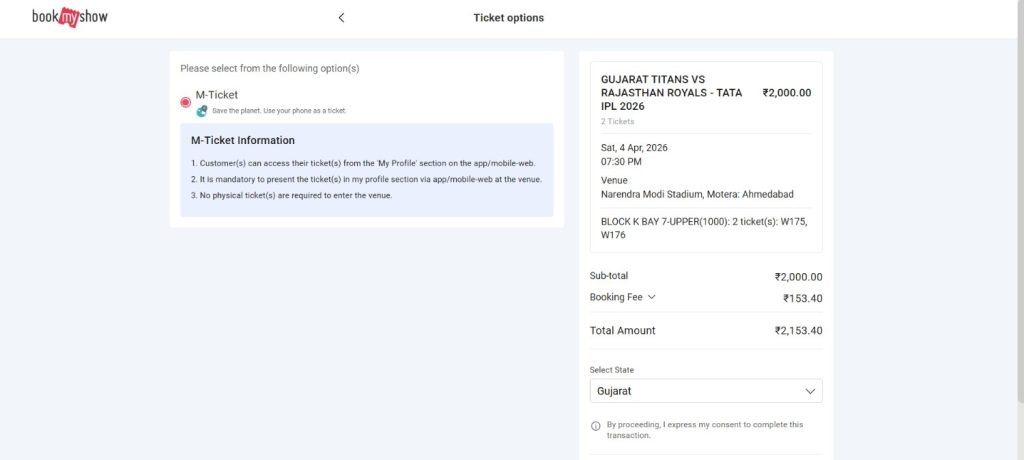Go back using the left arrow
Image resolution: width=1024 pixels, height=460 pixels.
(341, 18)
